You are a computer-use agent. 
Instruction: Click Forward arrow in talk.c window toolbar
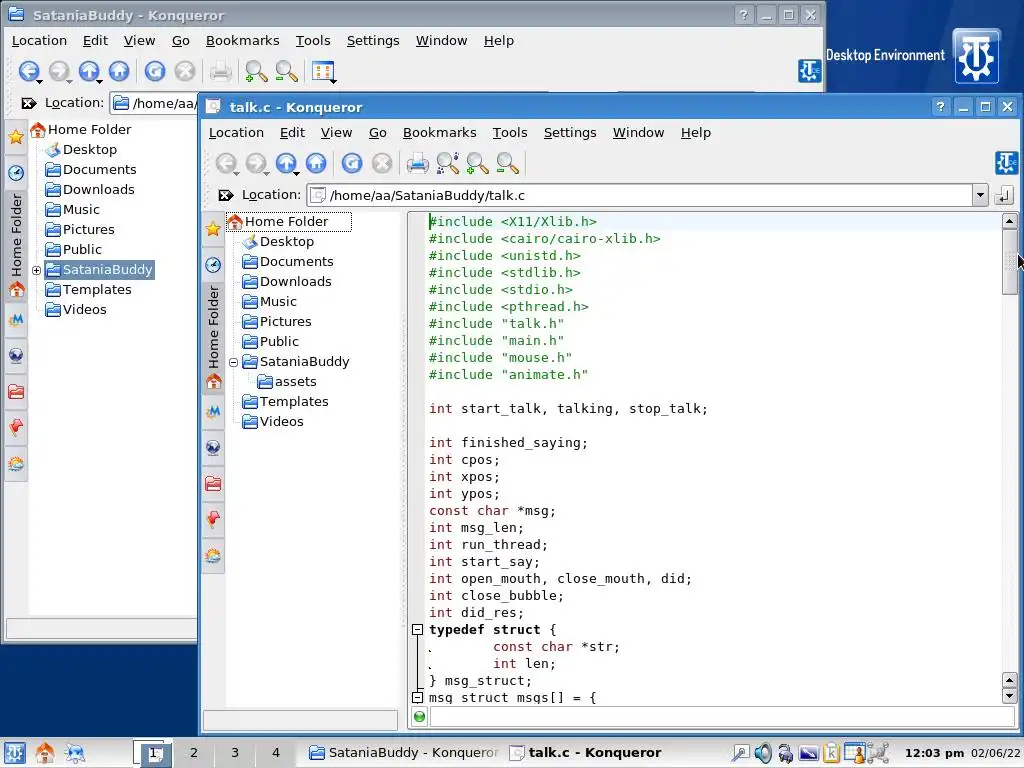[x=256, y=163]
